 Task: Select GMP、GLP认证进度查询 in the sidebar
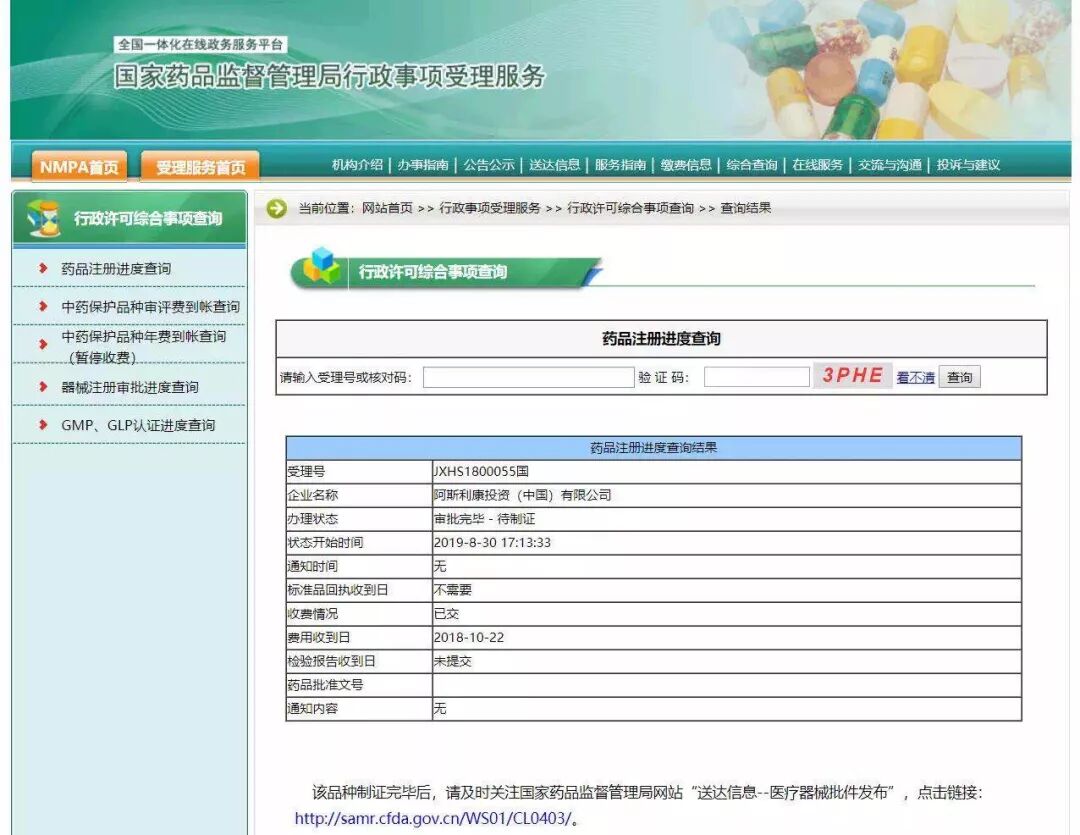click(138, 425)
